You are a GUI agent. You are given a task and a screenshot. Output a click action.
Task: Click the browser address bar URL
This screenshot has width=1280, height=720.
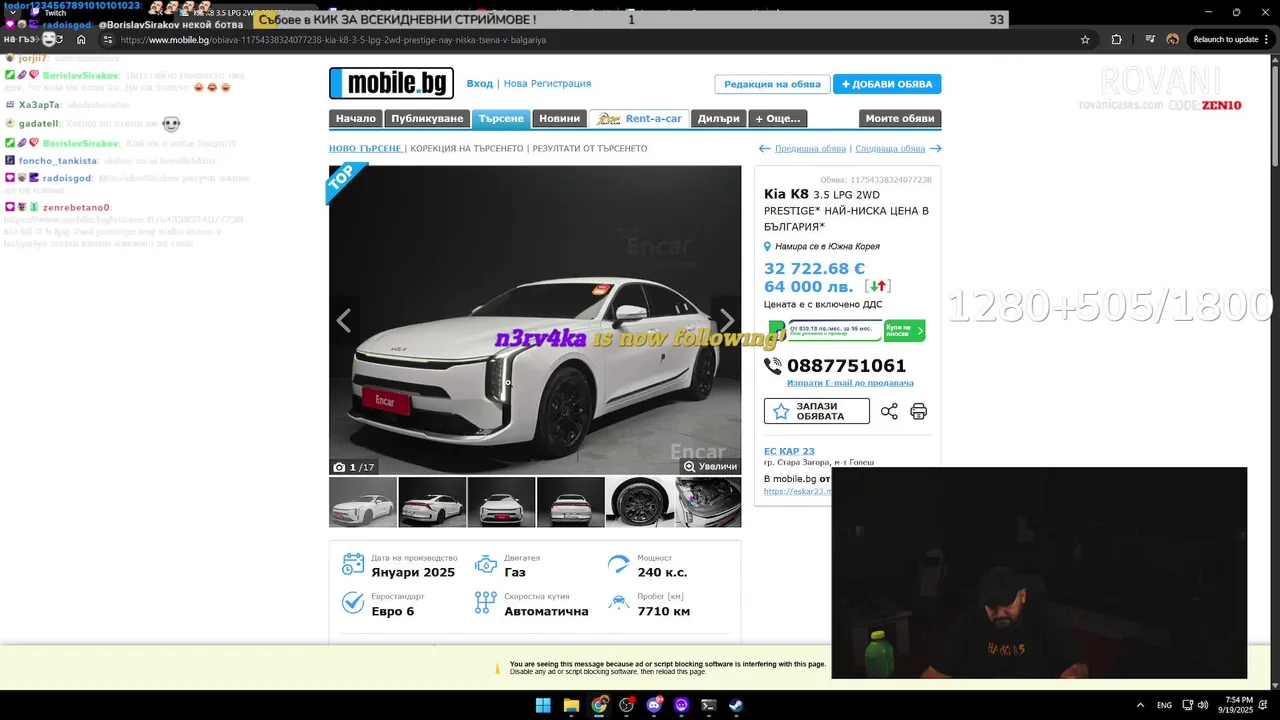pyautogui.click(x=333, y=40)
